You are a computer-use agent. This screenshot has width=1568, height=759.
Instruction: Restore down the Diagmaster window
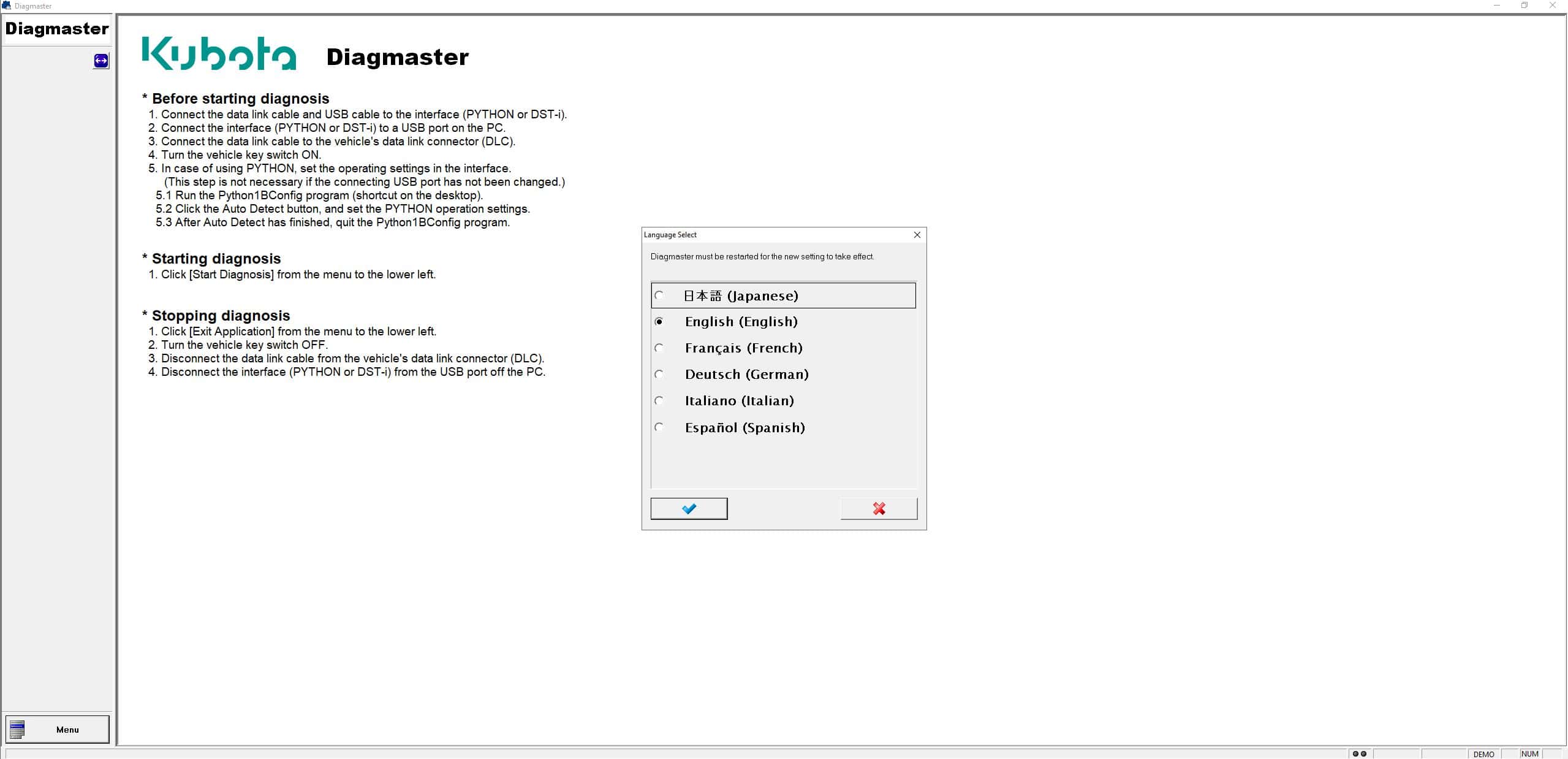coord(1524,6)
